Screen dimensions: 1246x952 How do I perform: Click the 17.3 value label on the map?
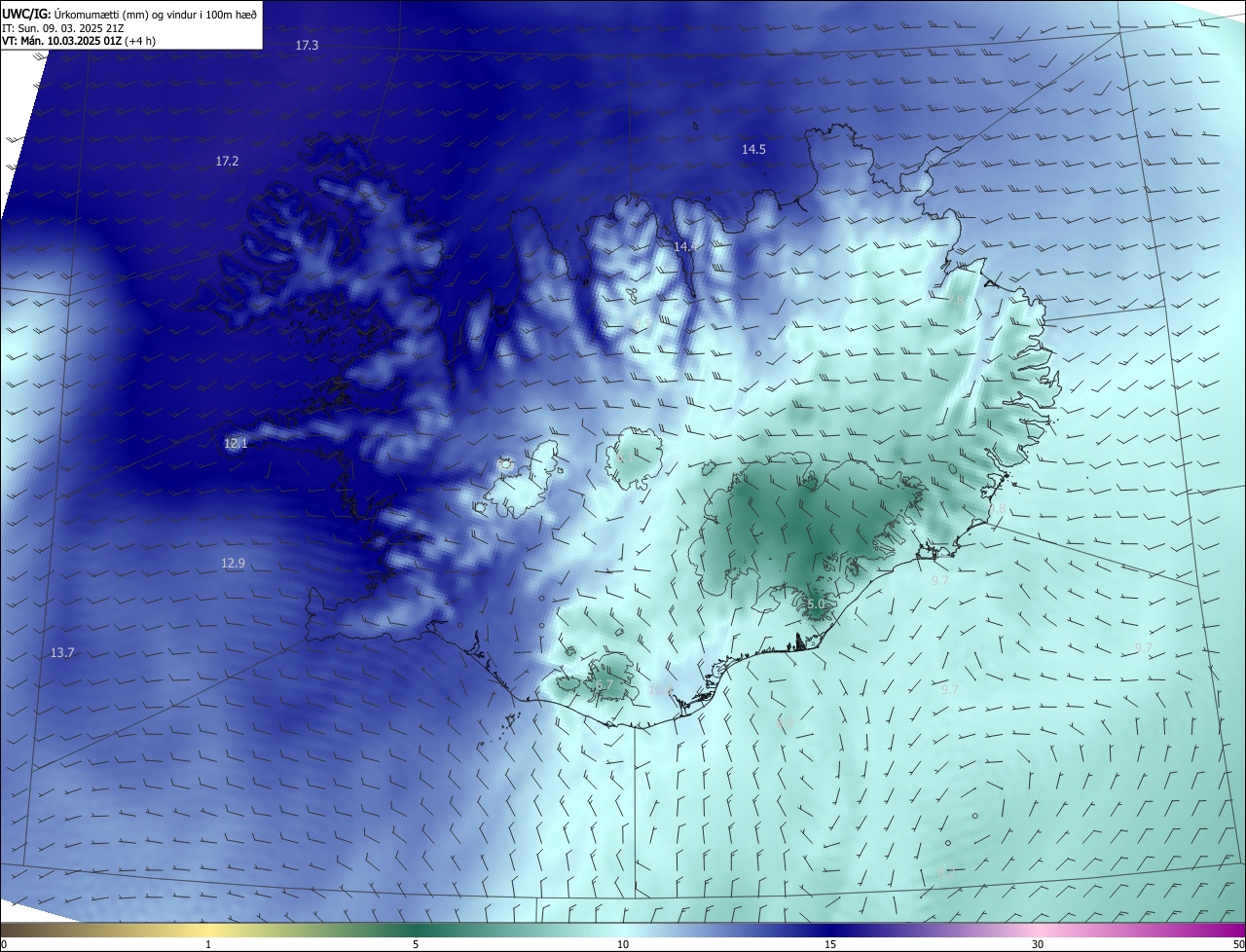[308, 46]
